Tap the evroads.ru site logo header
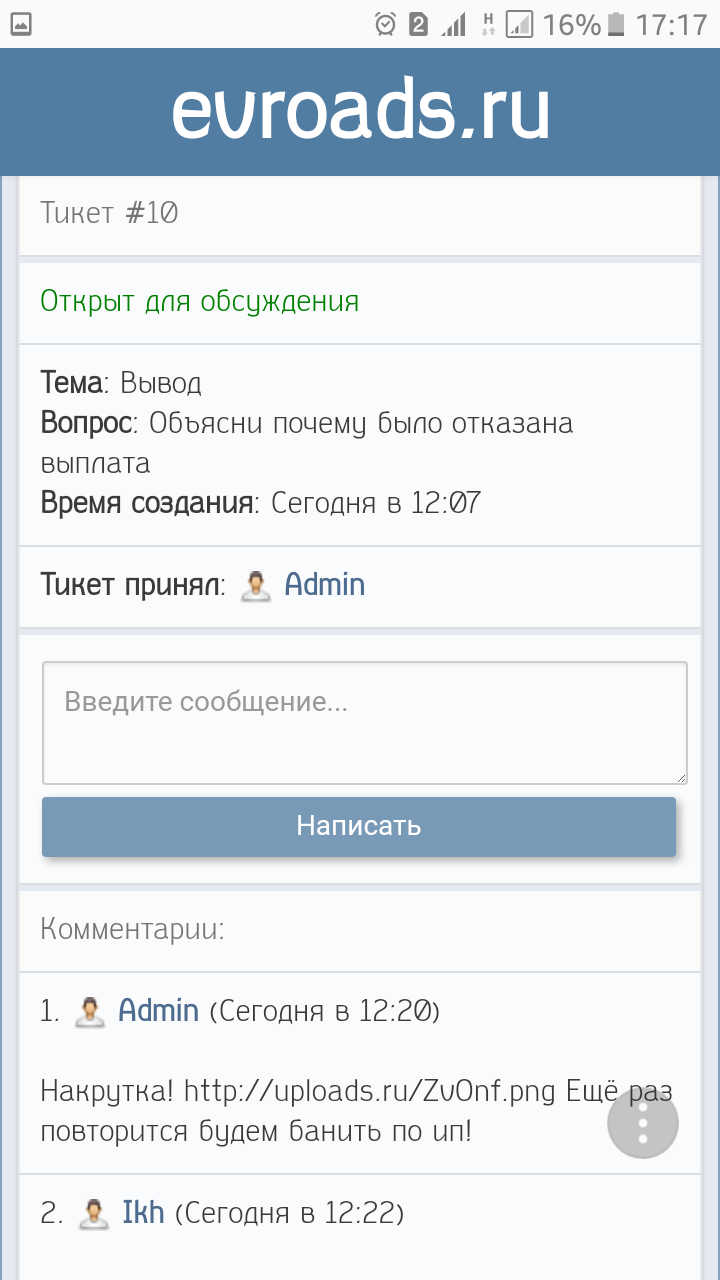720x1280 pixels. pos(360,111)
